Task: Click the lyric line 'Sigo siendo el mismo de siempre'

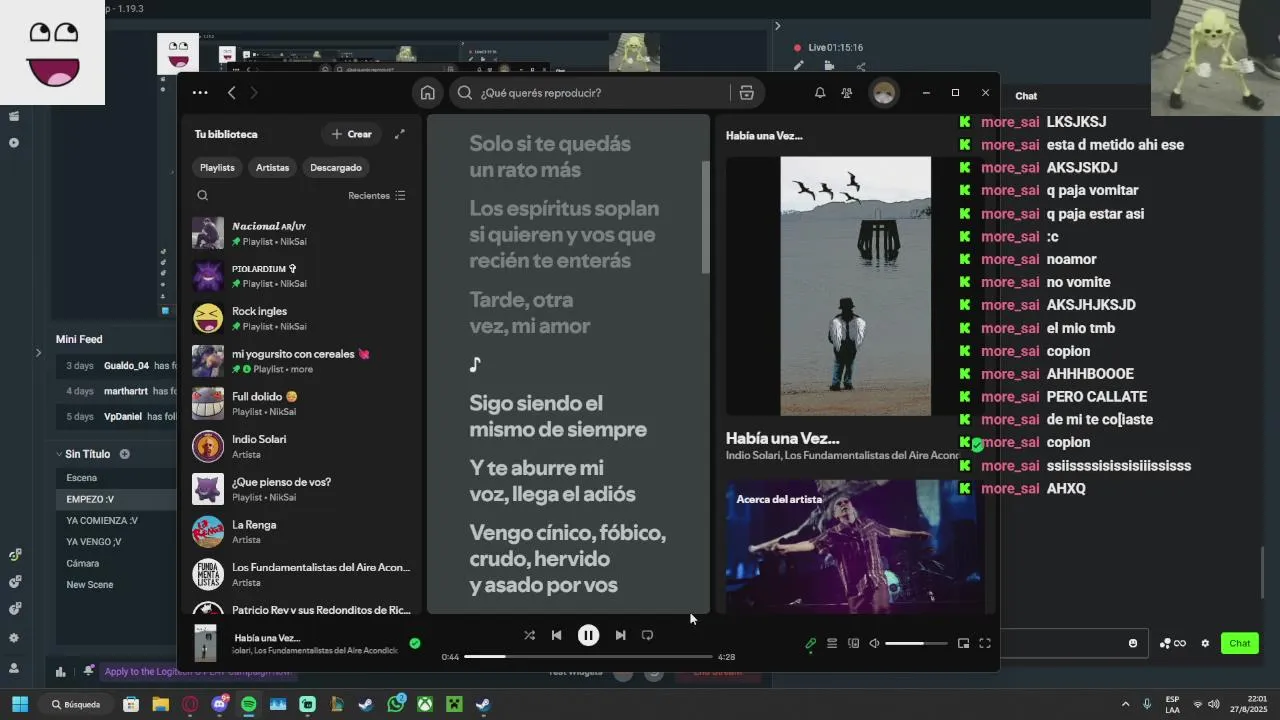Action: pos(558,416)
